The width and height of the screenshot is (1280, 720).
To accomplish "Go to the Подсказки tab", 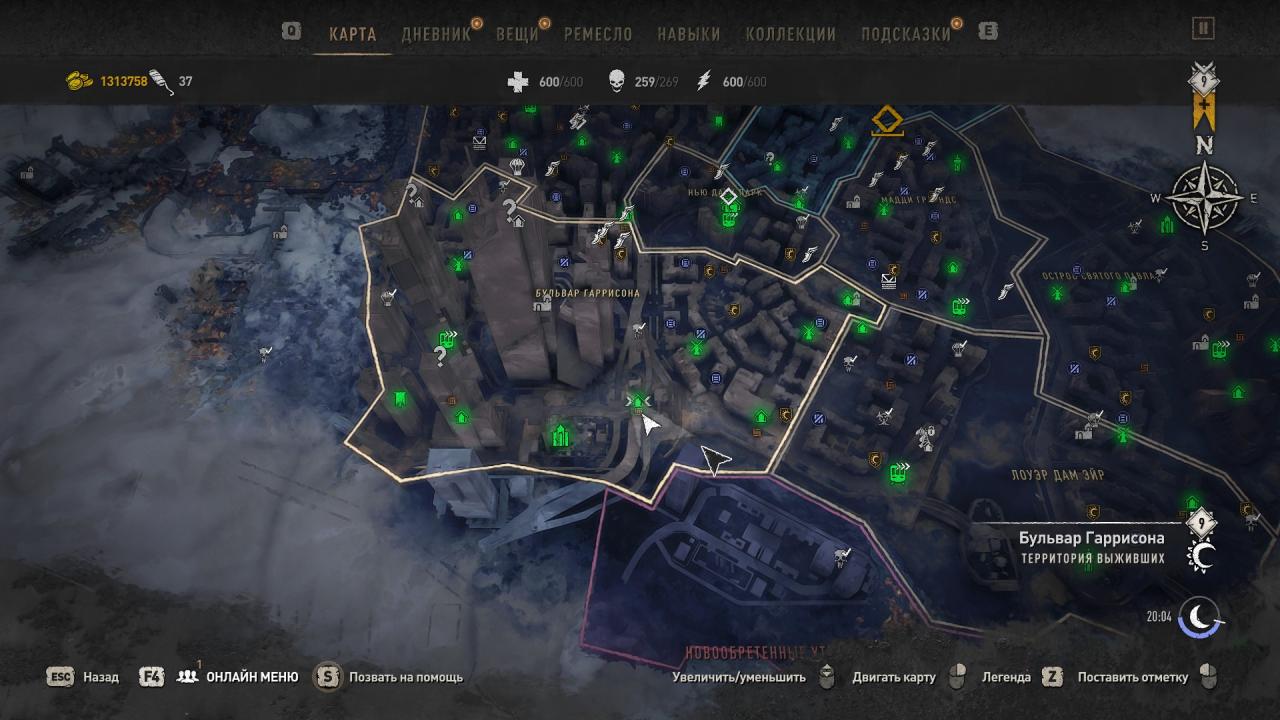I will click(906, 33).
